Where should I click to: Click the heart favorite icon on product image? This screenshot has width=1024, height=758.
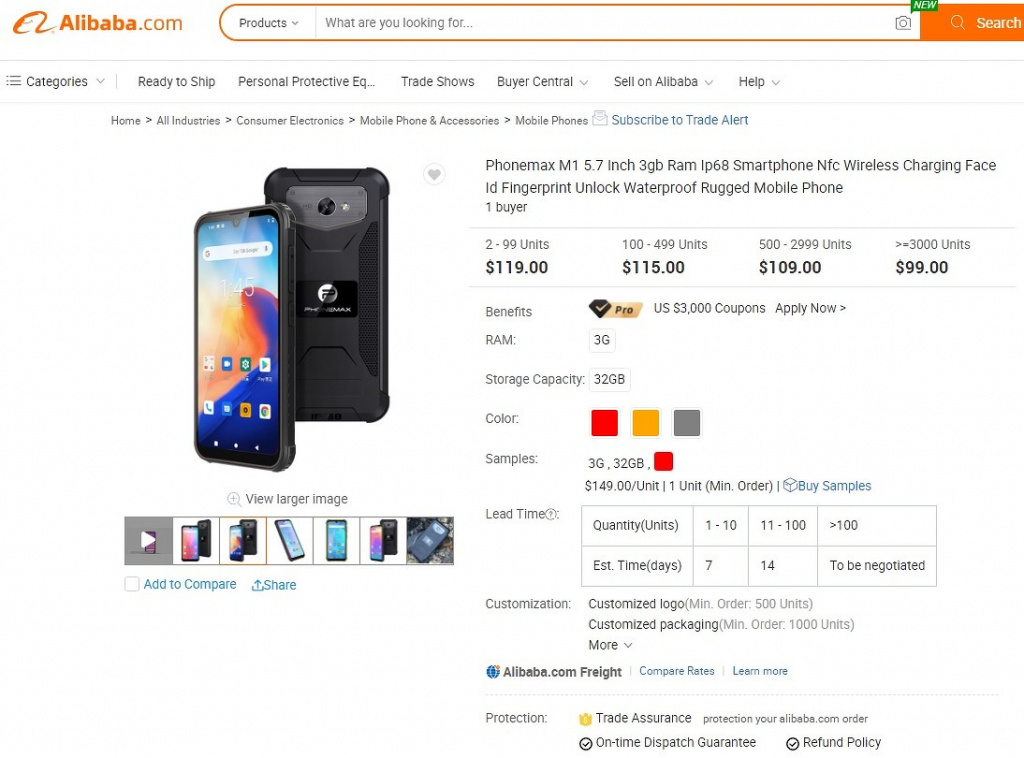click(434, 175)
